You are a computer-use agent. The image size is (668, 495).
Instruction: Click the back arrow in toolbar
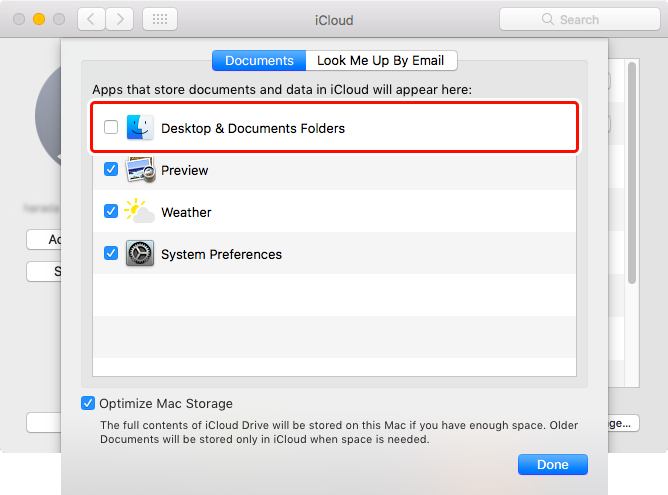[x=91, y=19]
